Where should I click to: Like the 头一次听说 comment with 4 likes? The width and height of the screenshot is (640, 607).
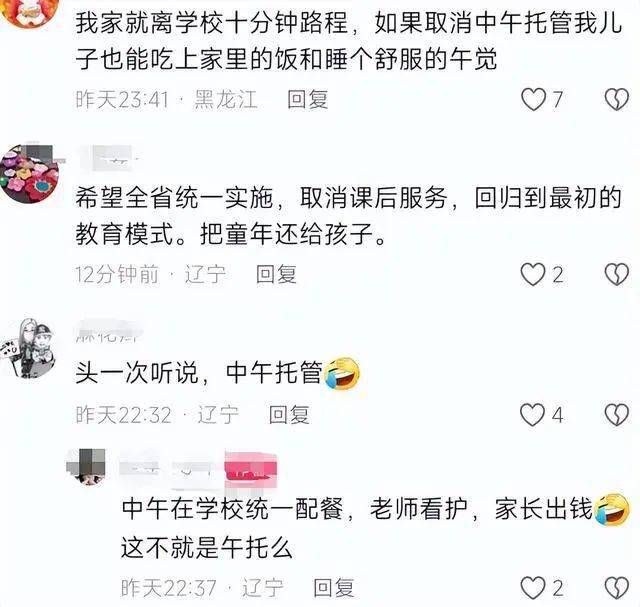point(533,415)
